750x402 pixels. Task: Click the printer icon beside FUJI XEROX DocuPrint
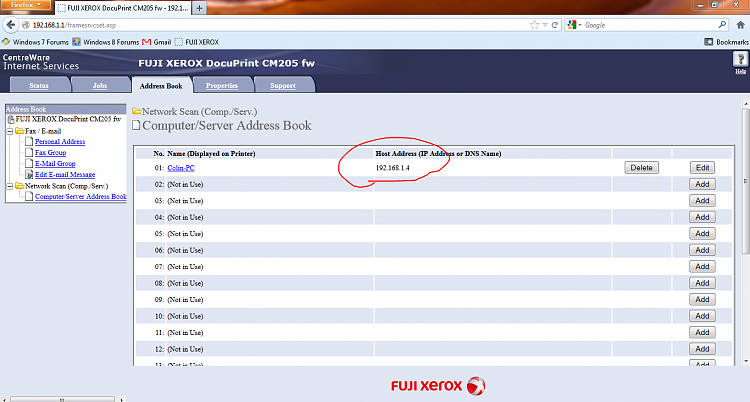point(11,119)
